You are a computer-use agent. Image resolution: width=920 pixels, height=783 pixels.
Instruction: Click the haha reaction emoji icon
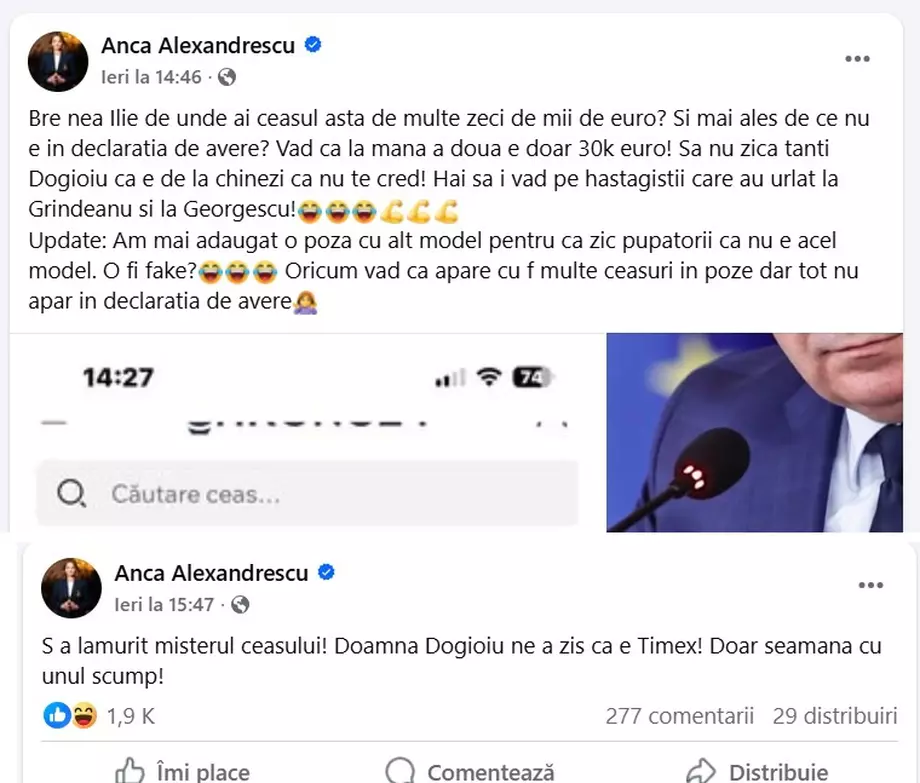[84, 715]
